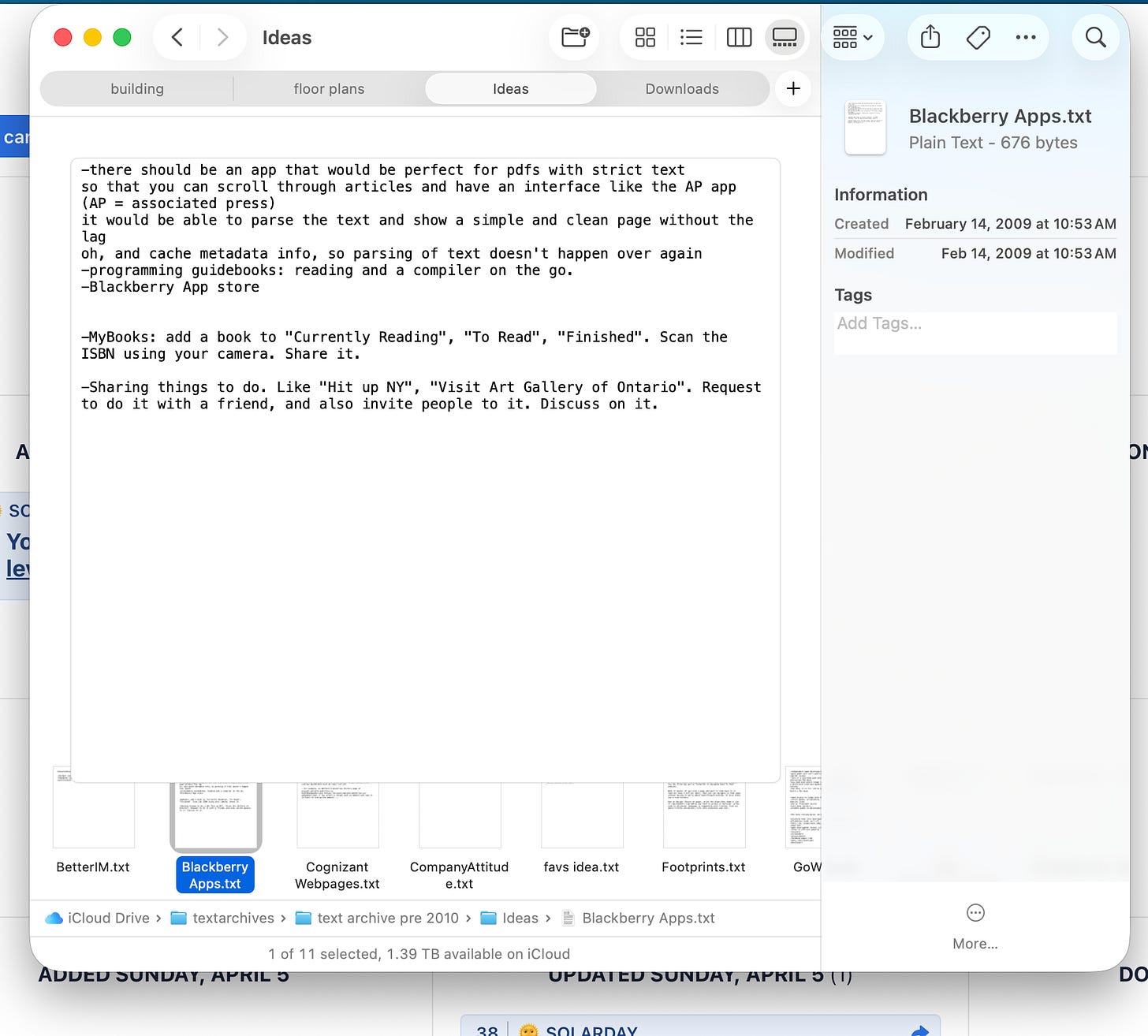Screen dimensions: 1148x1036
Task: Click iCloud Drive in the path bar
Action: point(98,918)
